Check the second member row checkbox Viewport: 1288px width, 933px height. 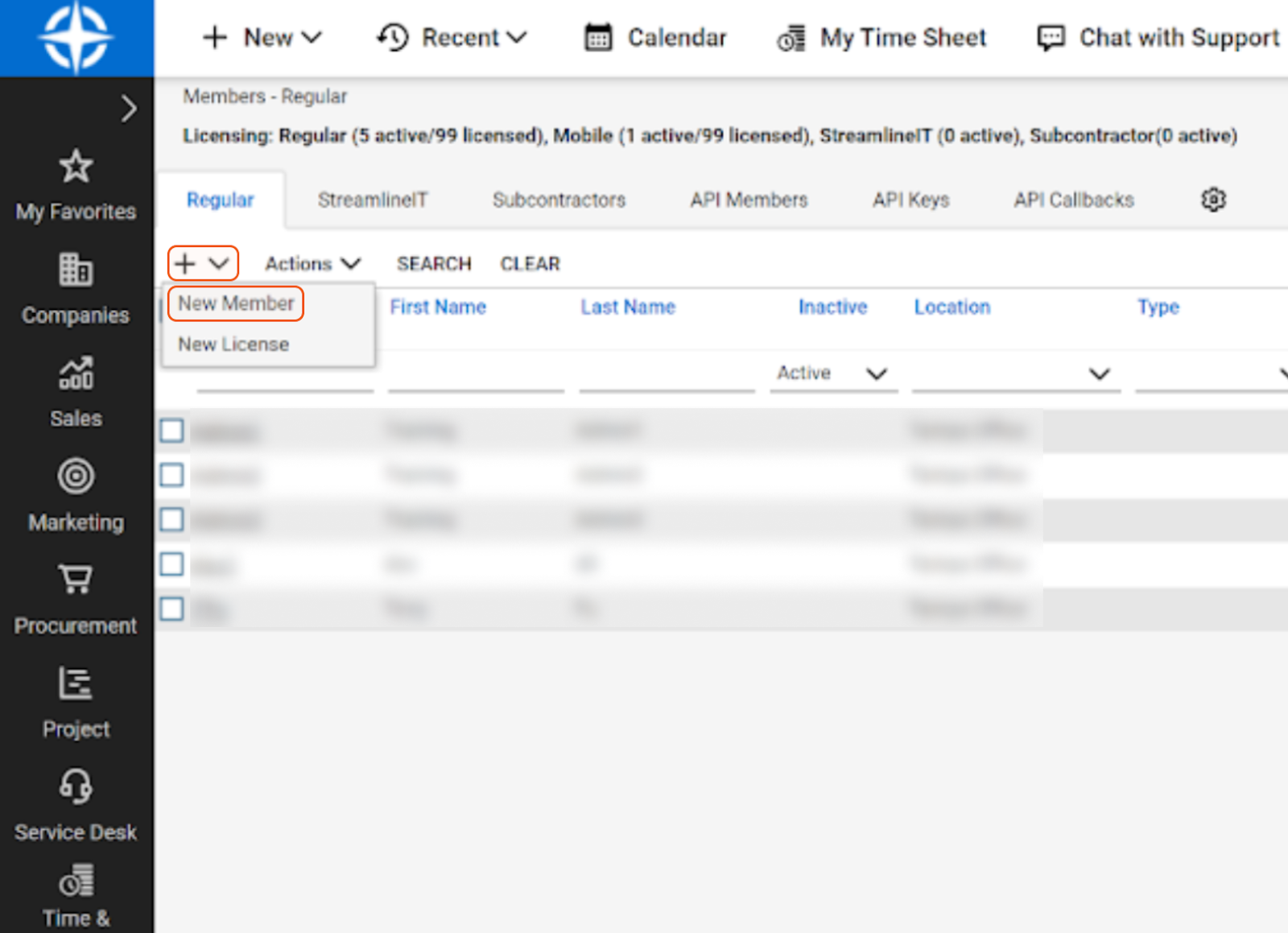pos(171,475)
